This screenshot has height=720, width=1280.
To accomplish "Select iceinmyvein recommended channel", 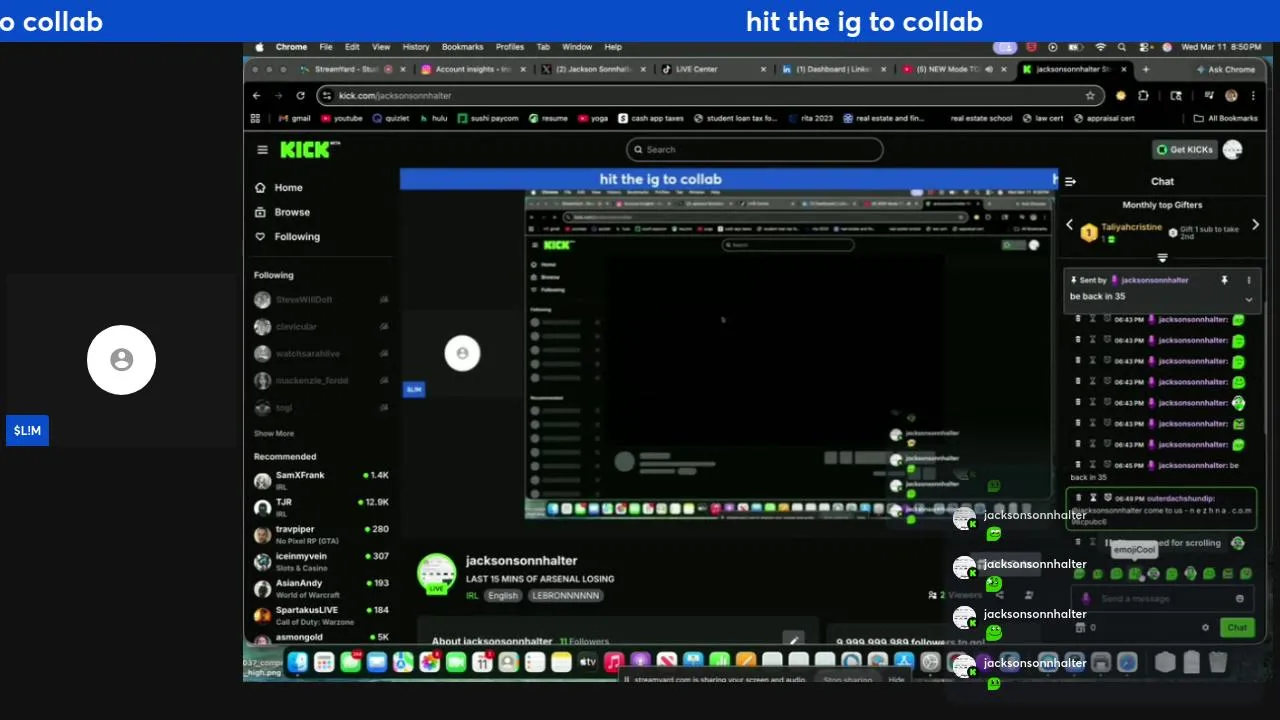I will tap(321, 561).
